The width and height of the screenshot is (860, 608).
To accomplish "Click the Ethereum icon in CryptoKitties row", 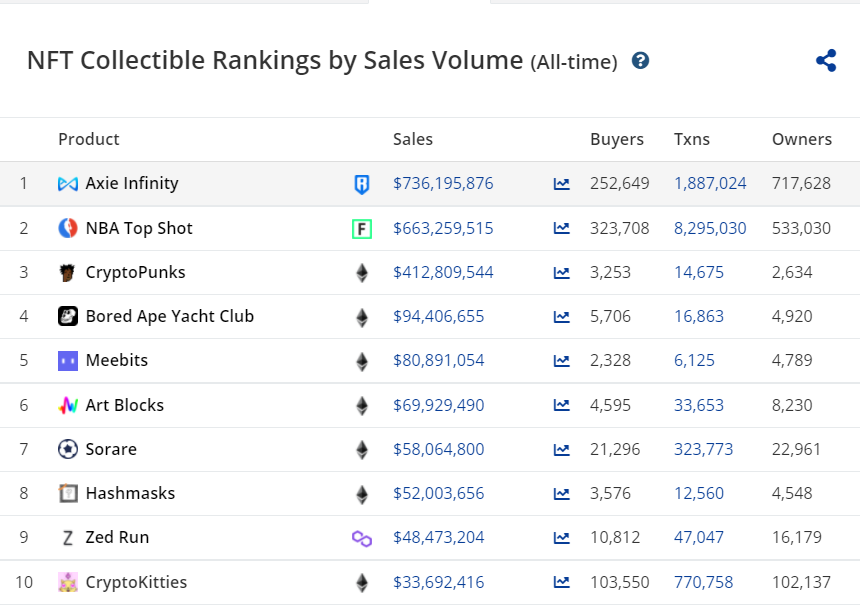I will point(362,582).
